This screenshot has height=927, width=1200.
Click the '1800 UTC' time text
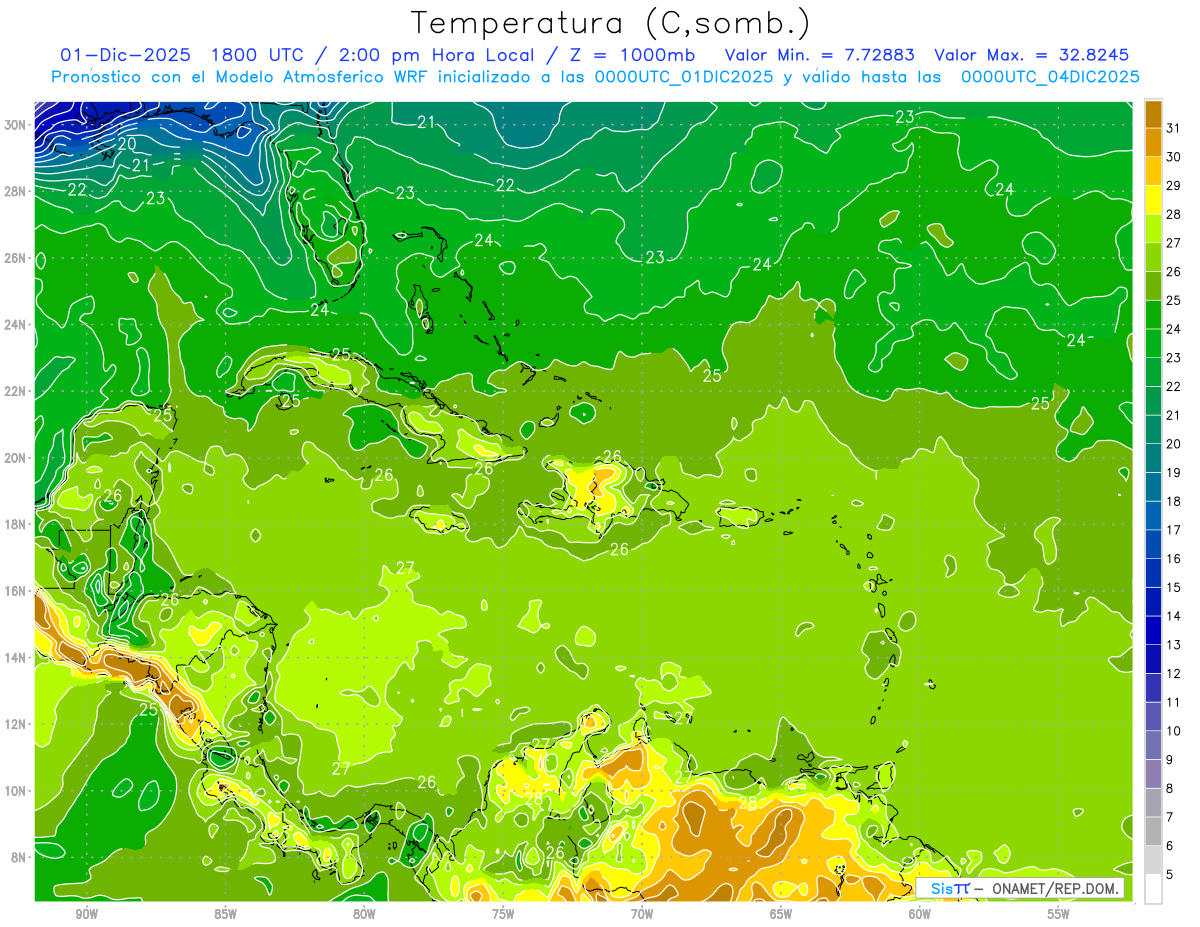261,55
